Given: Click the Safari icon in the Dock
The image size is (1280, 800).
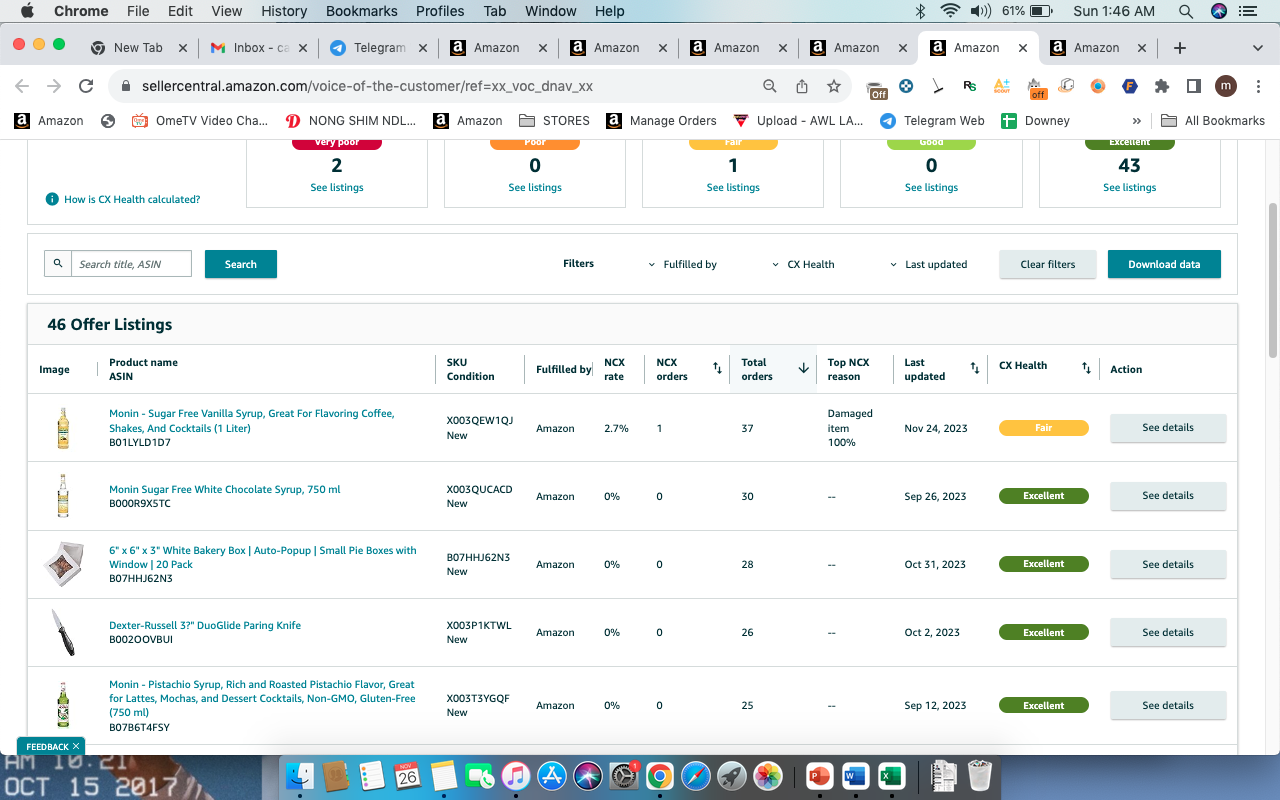Looking at the screenshot, I should 696,775.
